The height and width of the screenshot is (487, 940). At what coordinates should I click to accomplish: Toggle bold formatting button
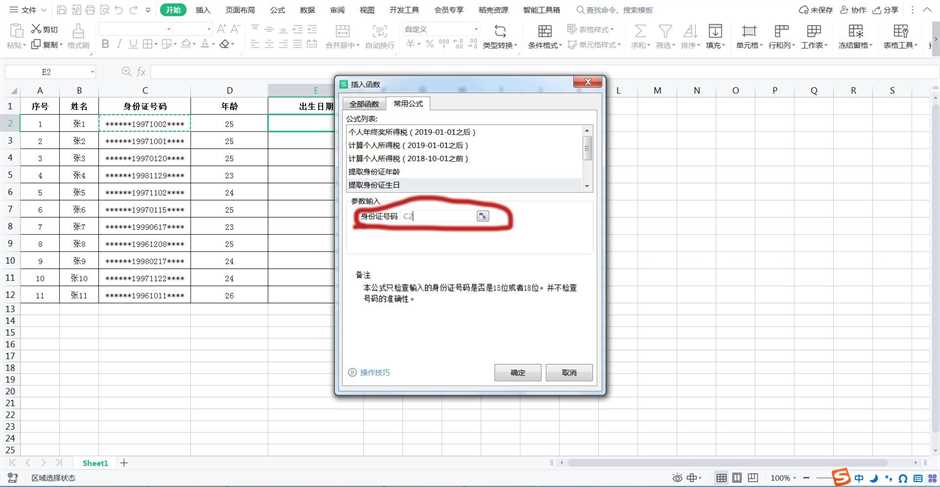click(106, 45)
